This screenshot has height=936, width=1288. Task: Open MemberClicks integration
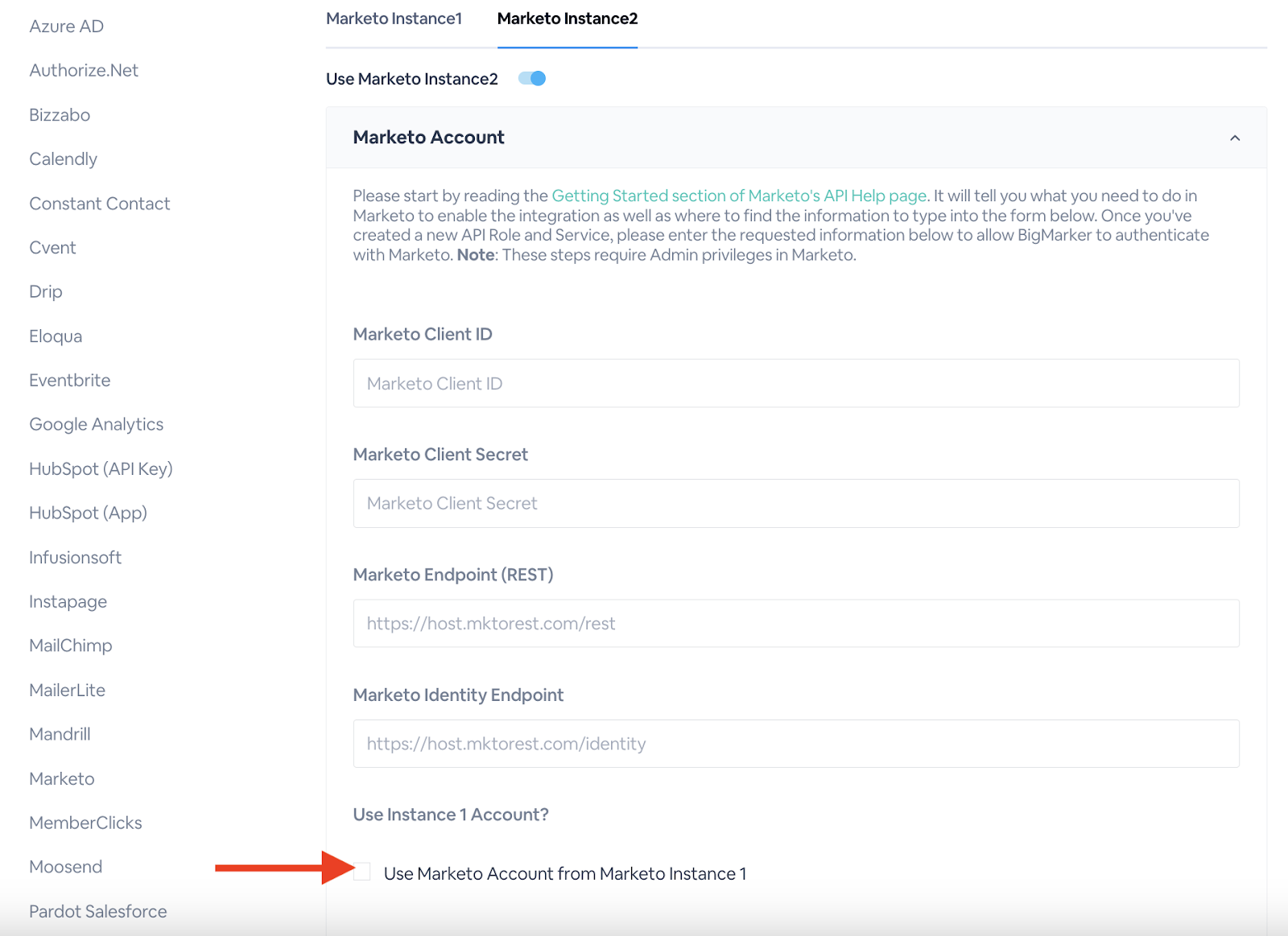click(x=86, y=823)
